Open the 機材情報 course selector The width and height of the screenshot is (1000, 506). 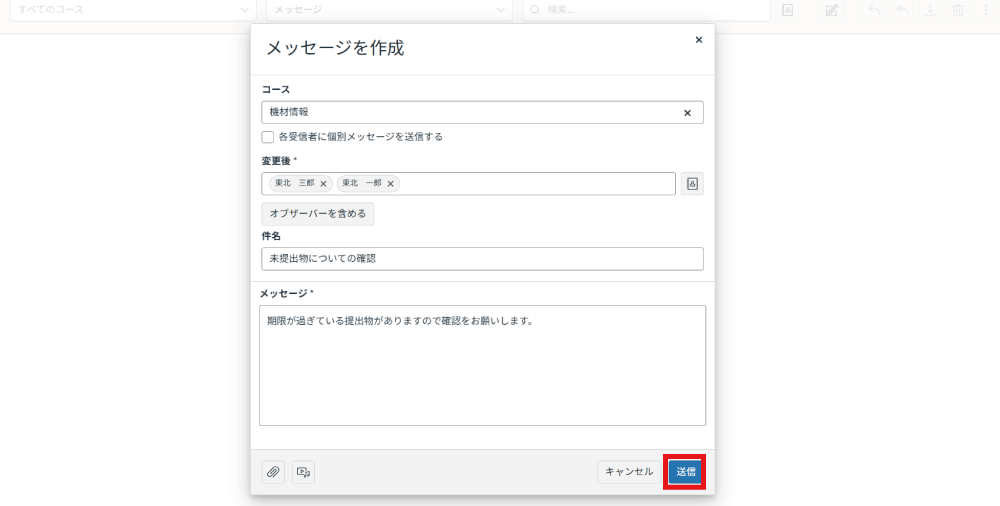pos(470,113)
